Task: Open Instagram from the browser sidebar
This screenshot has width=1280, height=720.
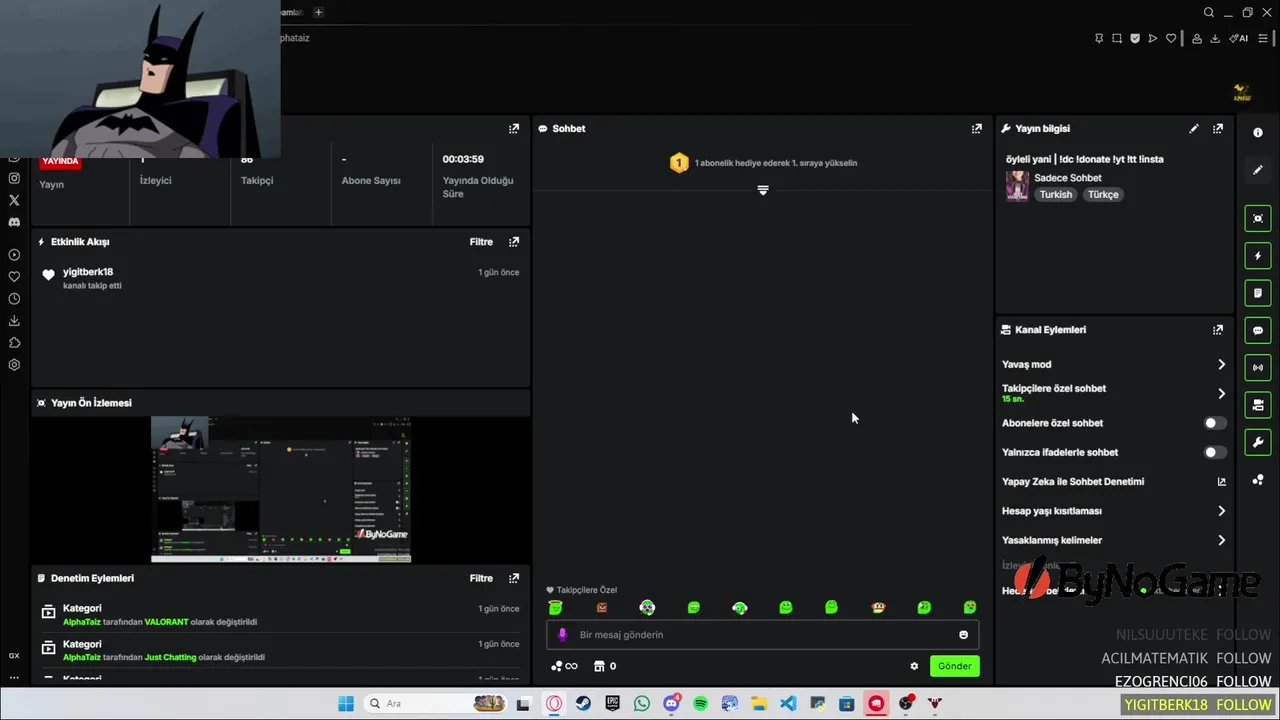Action: click(14, 178)
